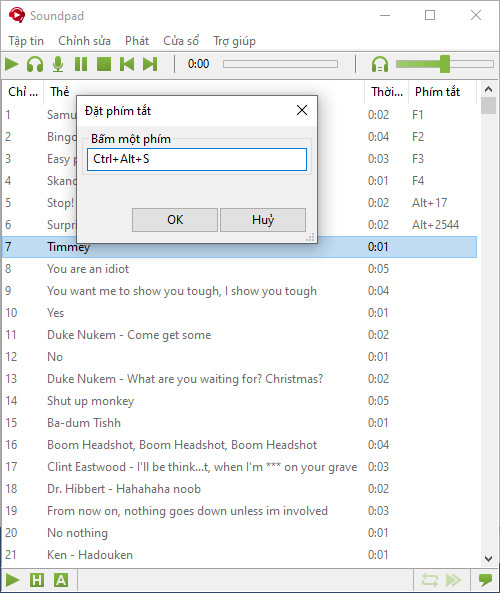Screen dimensions: 500x593
Task: Click the Soundpad app logo icon
Action: click(x=16, y=15)
